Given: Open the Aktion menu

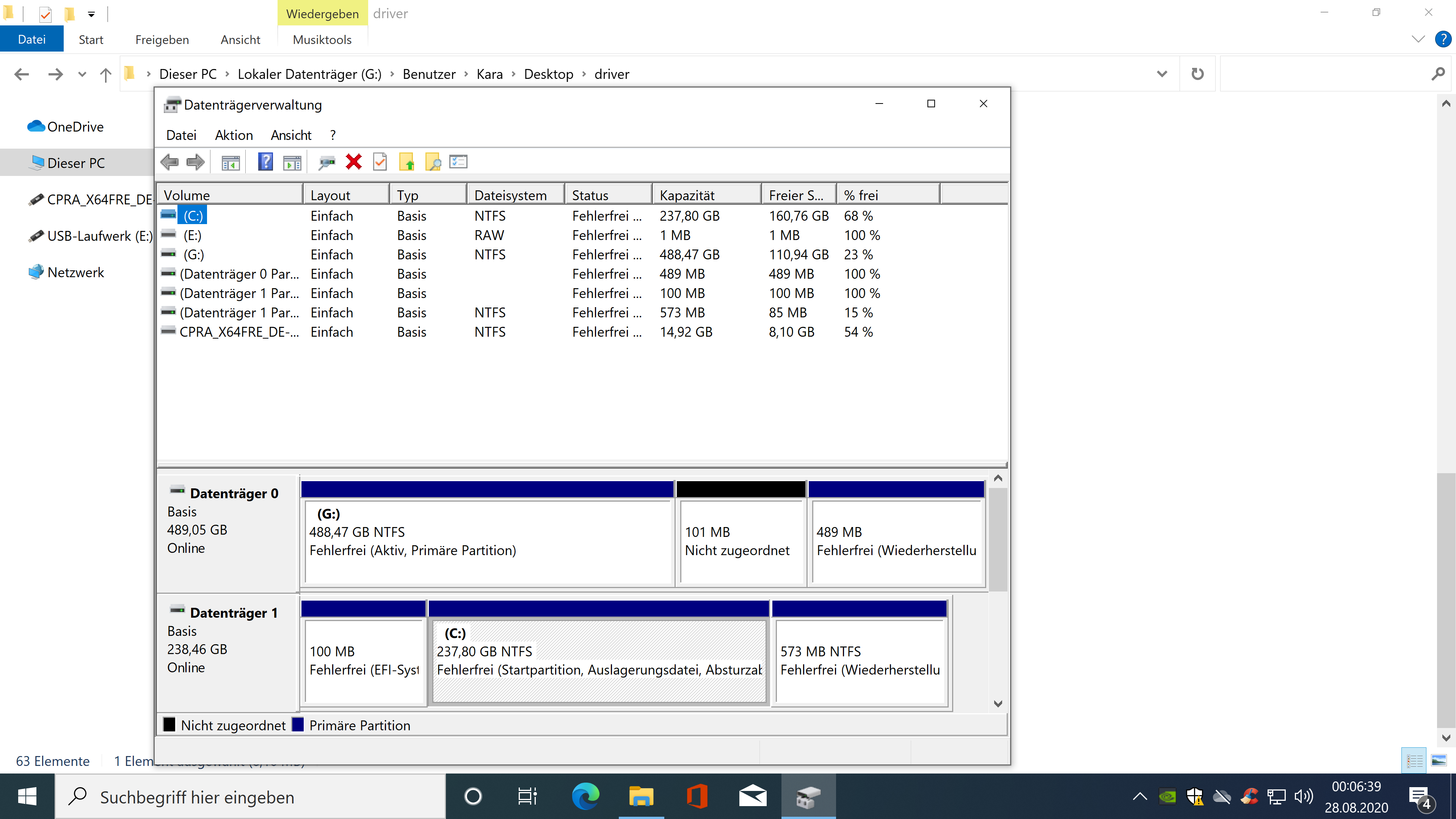Looking at the screenshot, I should pyautogui.click(x=234, y=135).
